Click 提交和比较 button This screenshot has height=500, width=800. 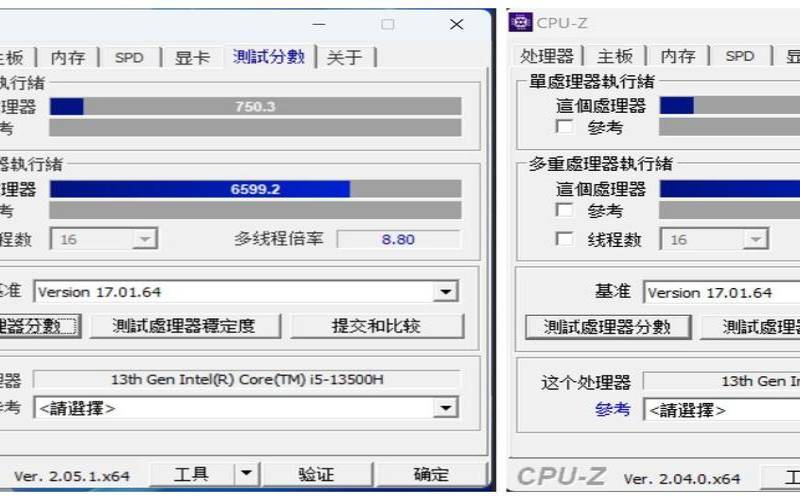pos(377,326)
